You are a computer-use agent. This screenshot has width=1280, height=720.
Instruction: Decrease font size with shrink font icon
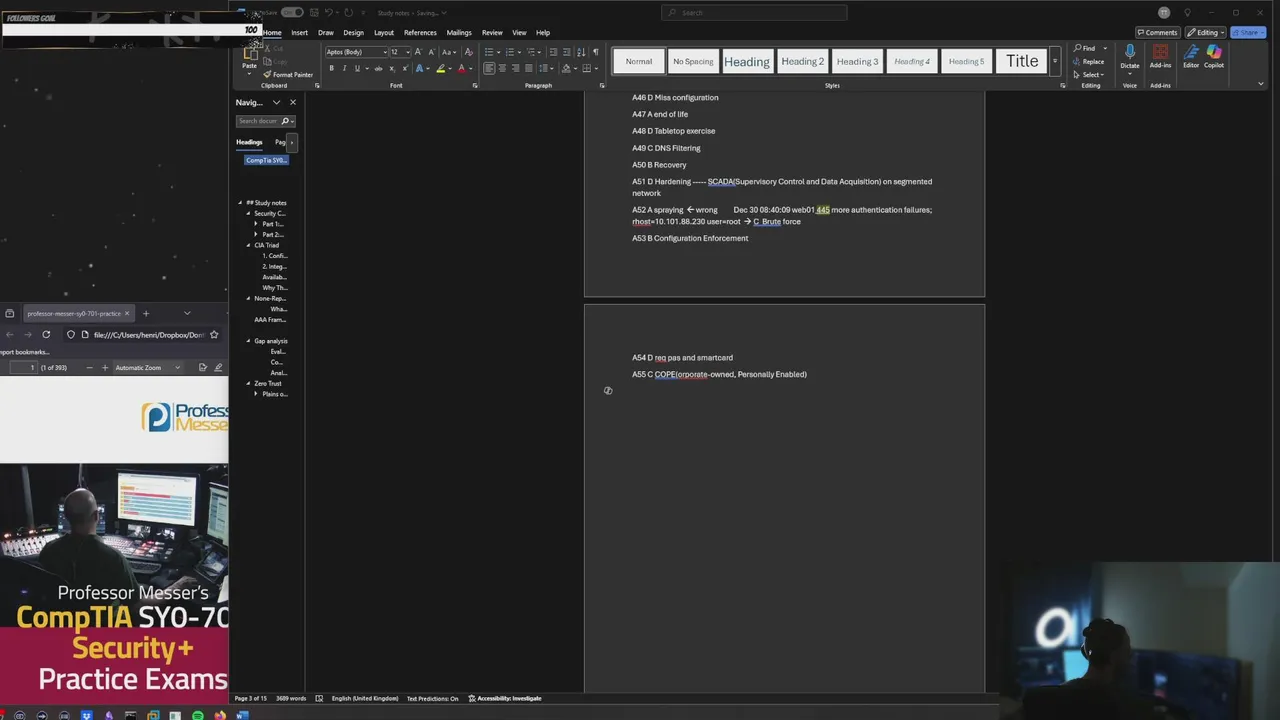click(x=431, y=52)
